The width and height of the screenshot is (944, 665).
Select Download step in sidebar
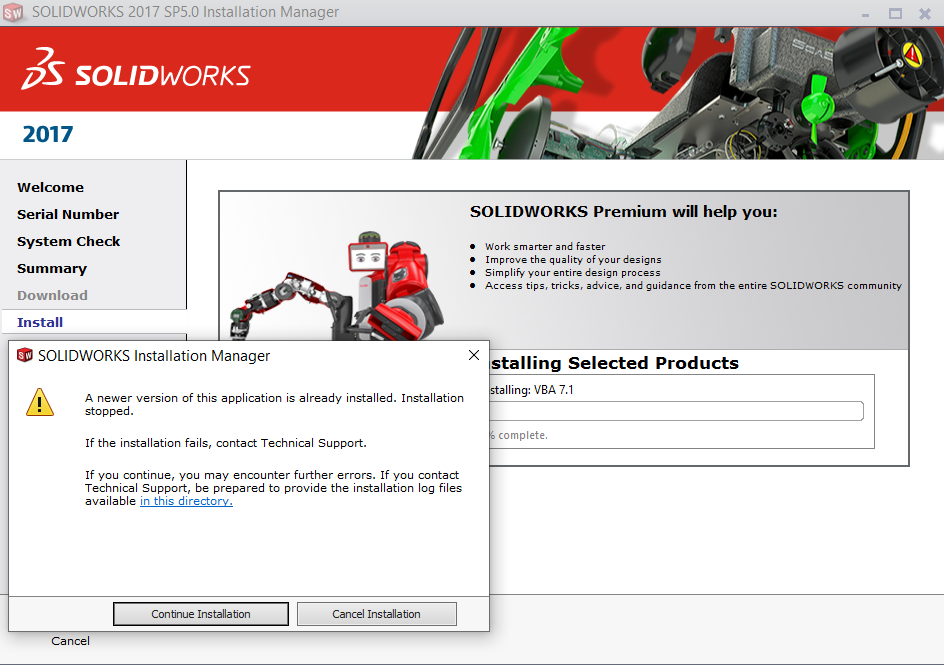[x=52, y=295]
